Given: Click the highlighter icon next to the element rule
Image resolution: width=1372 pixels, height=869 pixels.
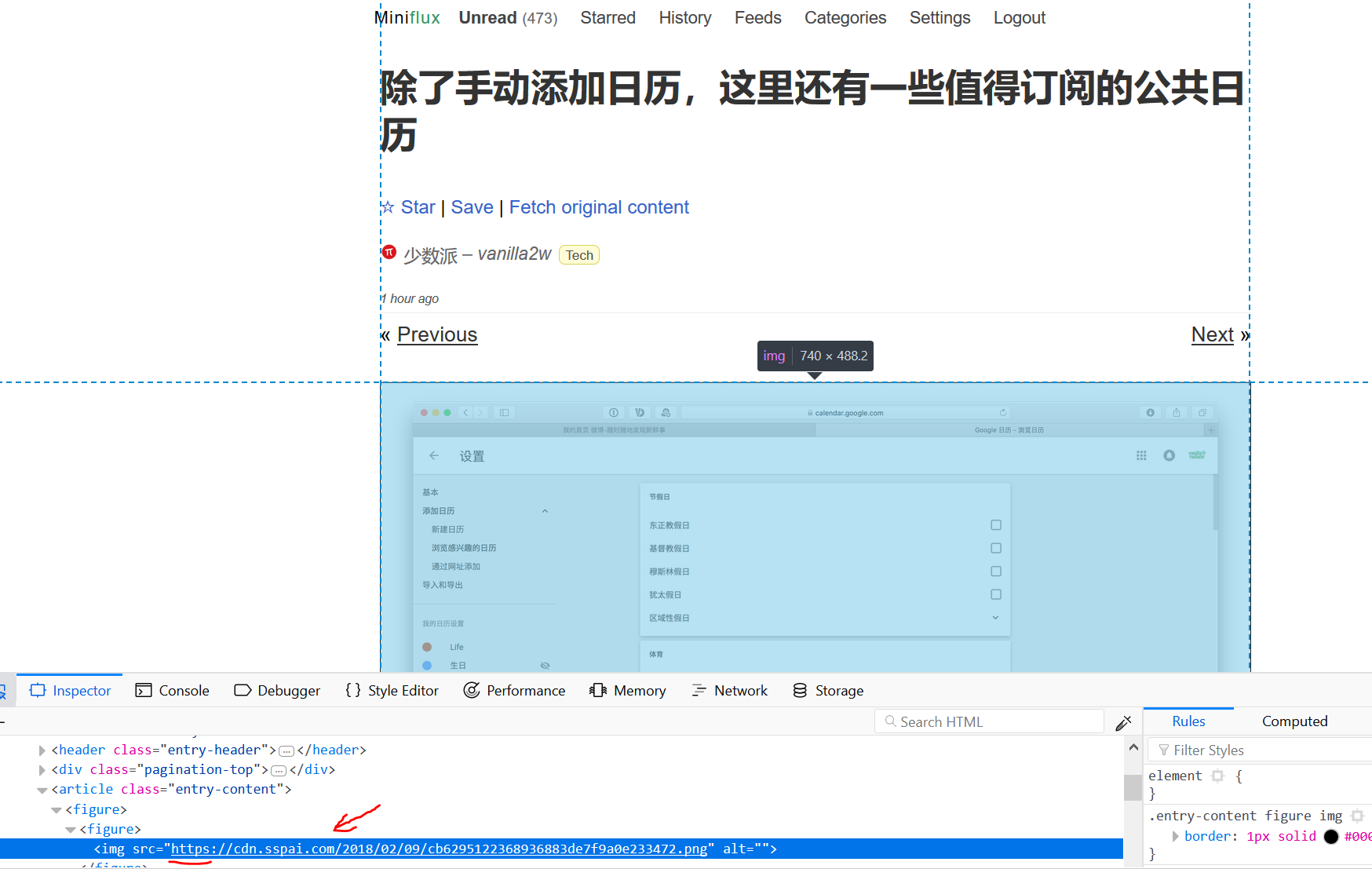Looking at the screenshot, I should 1217,776.
